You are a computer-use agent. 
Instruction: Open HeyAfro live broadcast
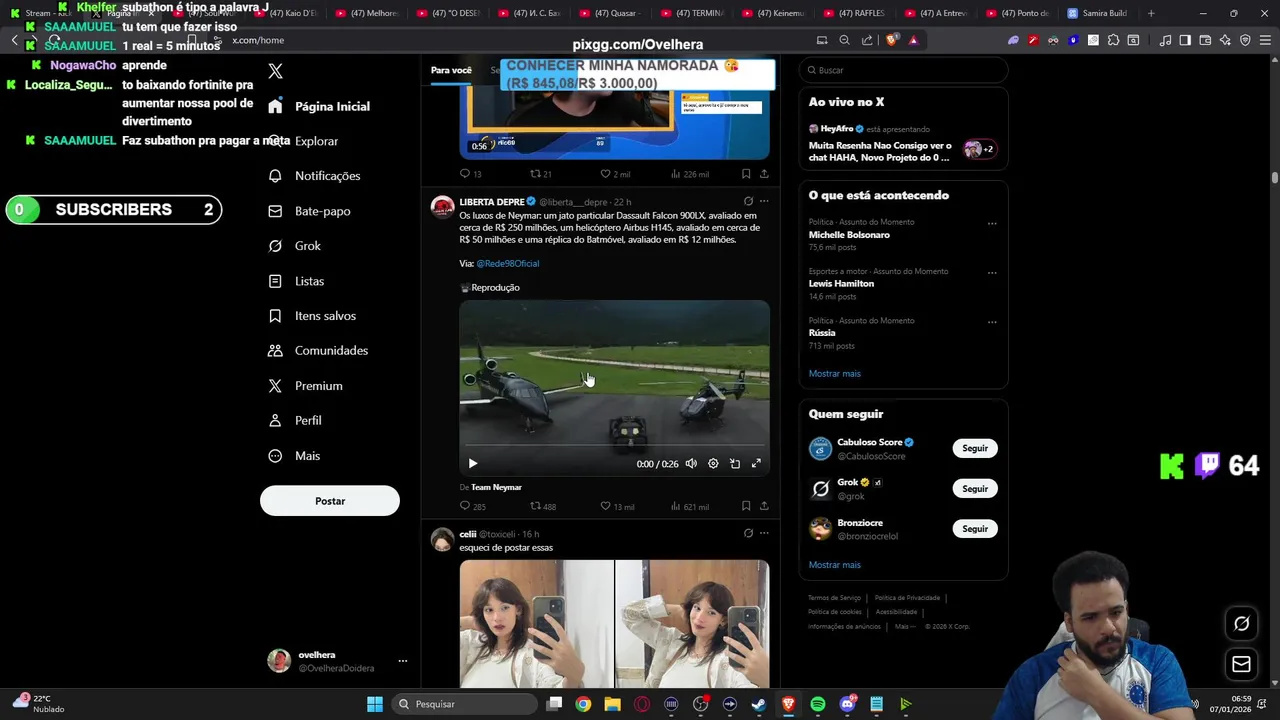point(903,145)
